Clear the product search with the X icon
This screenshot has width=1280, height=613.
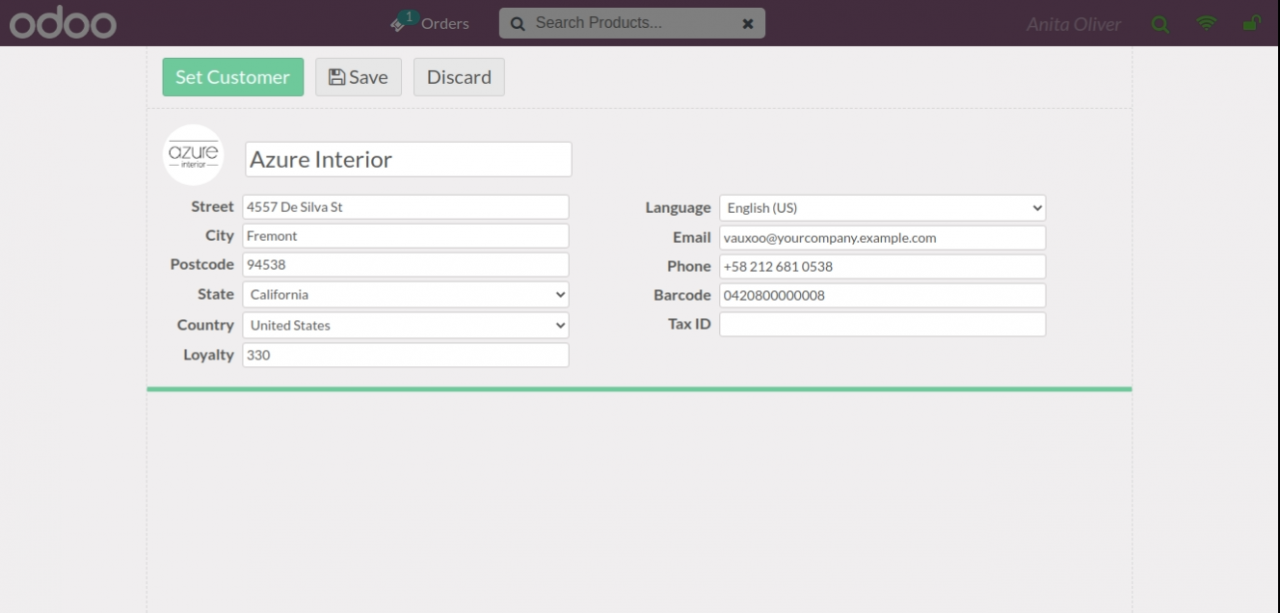pos(747,23)
